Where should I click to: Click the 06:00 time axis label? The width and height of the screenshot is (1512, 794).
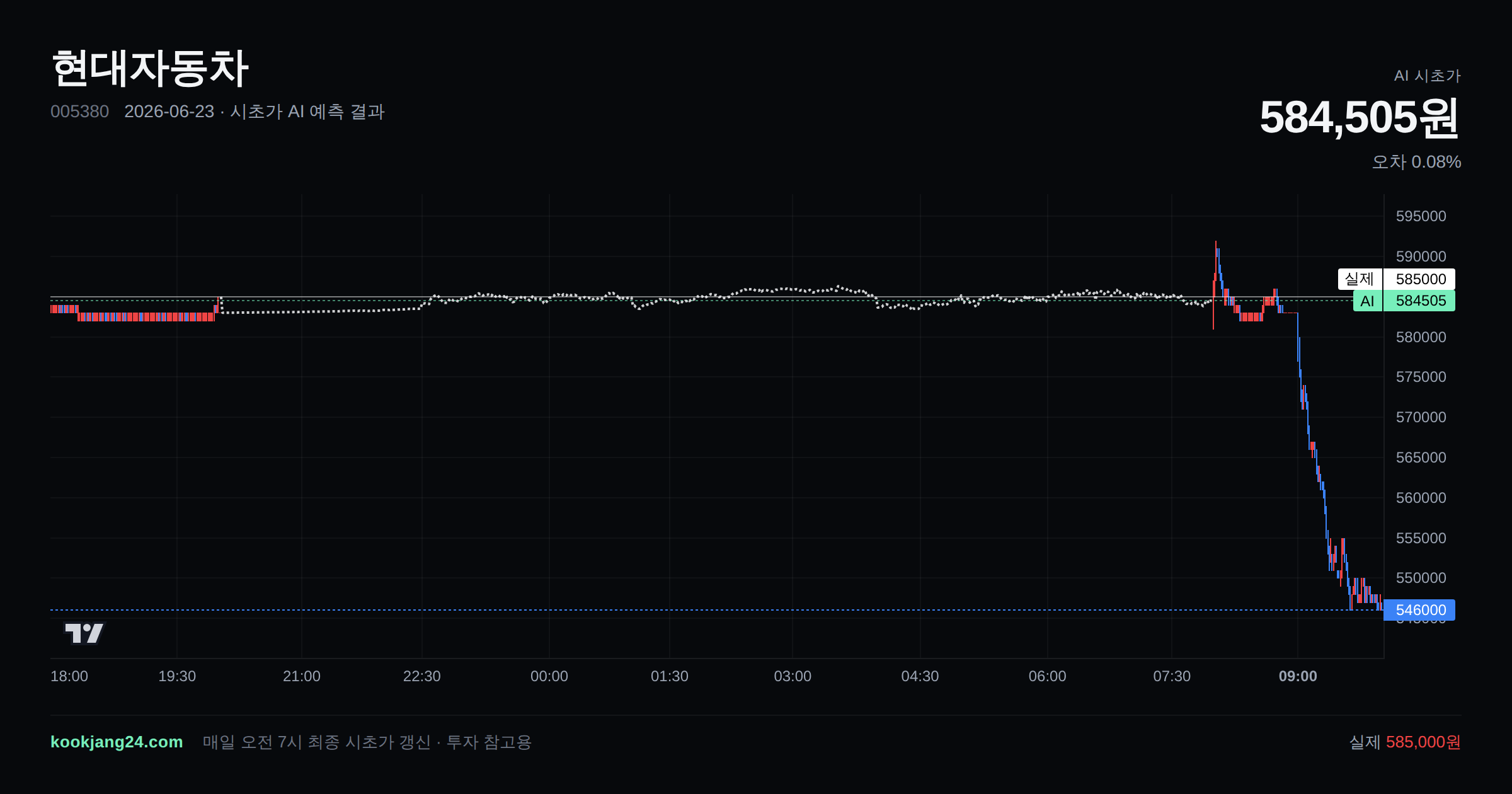click(1048, 676)
